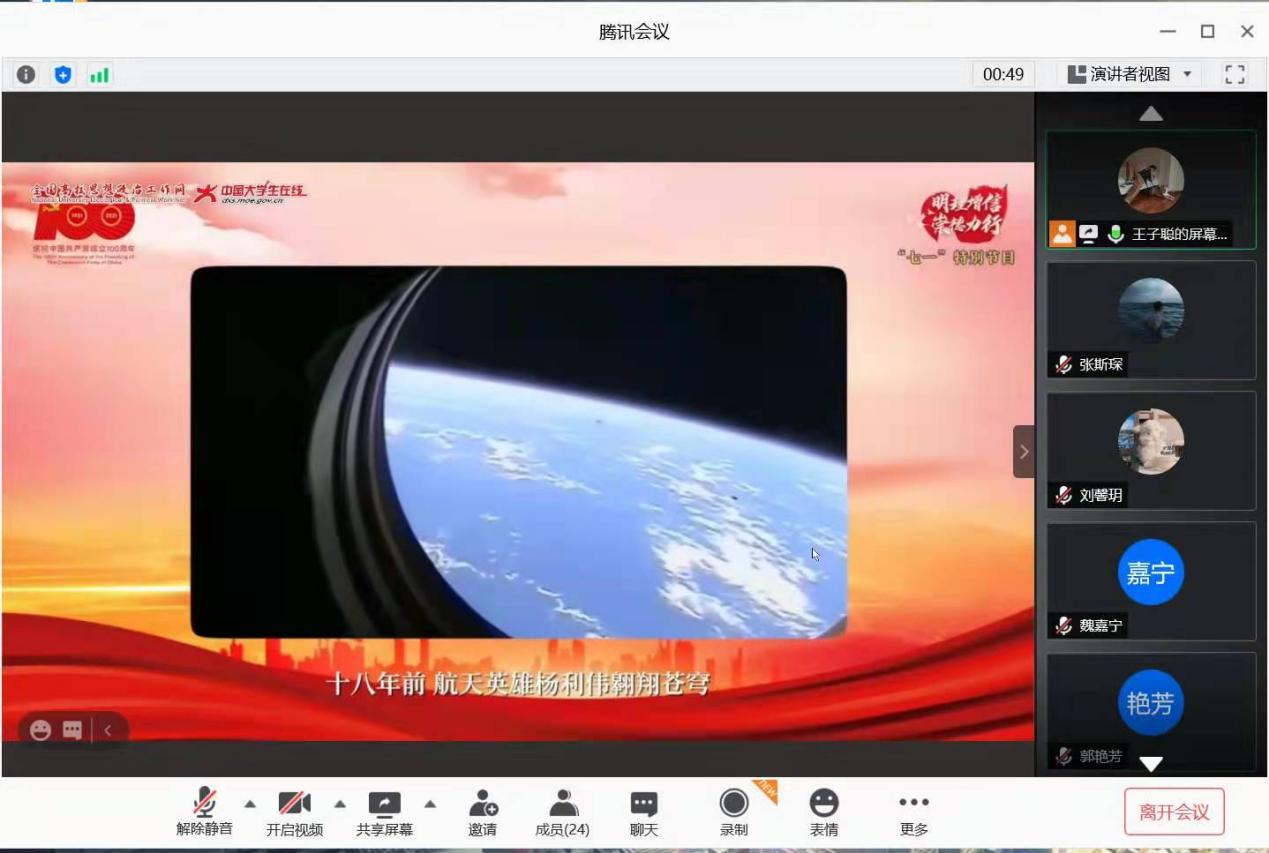1269x853 pixels.
Task: Expand share options arrow beside 共享屏幕
Action: pyautogui.click(x=430, y=803)
